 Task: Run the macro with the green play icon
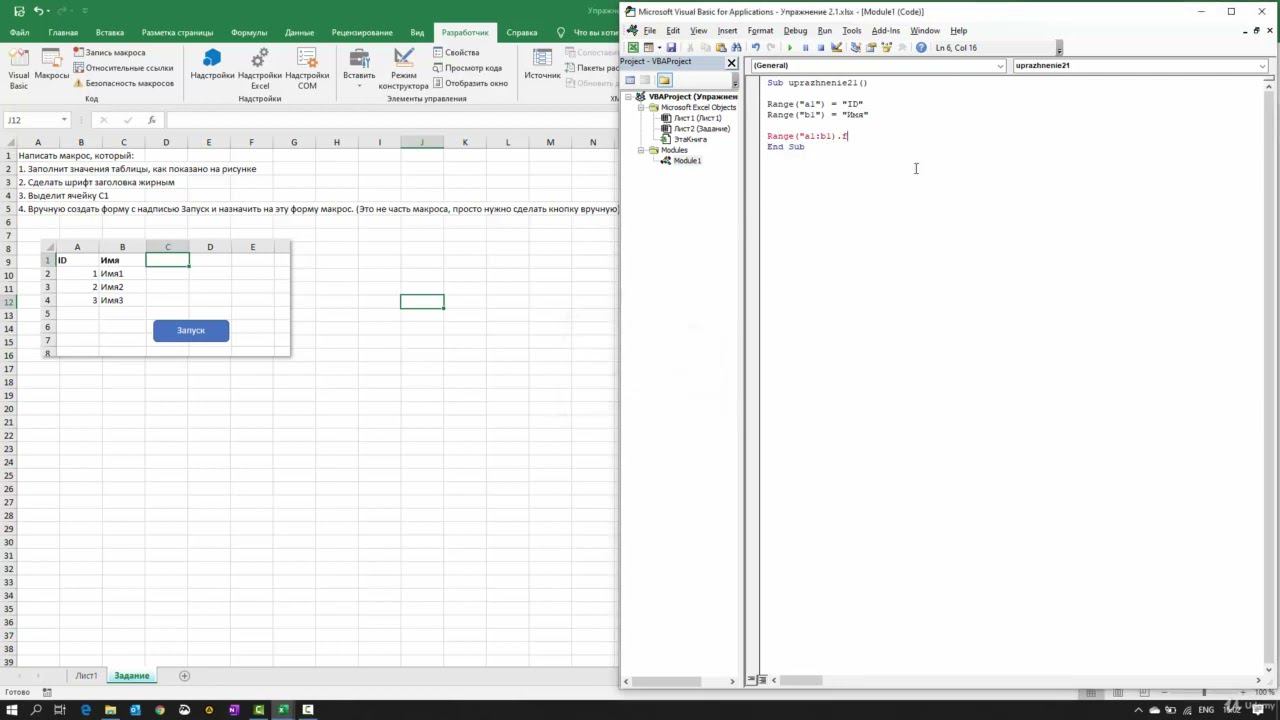(x=790, y=48)
